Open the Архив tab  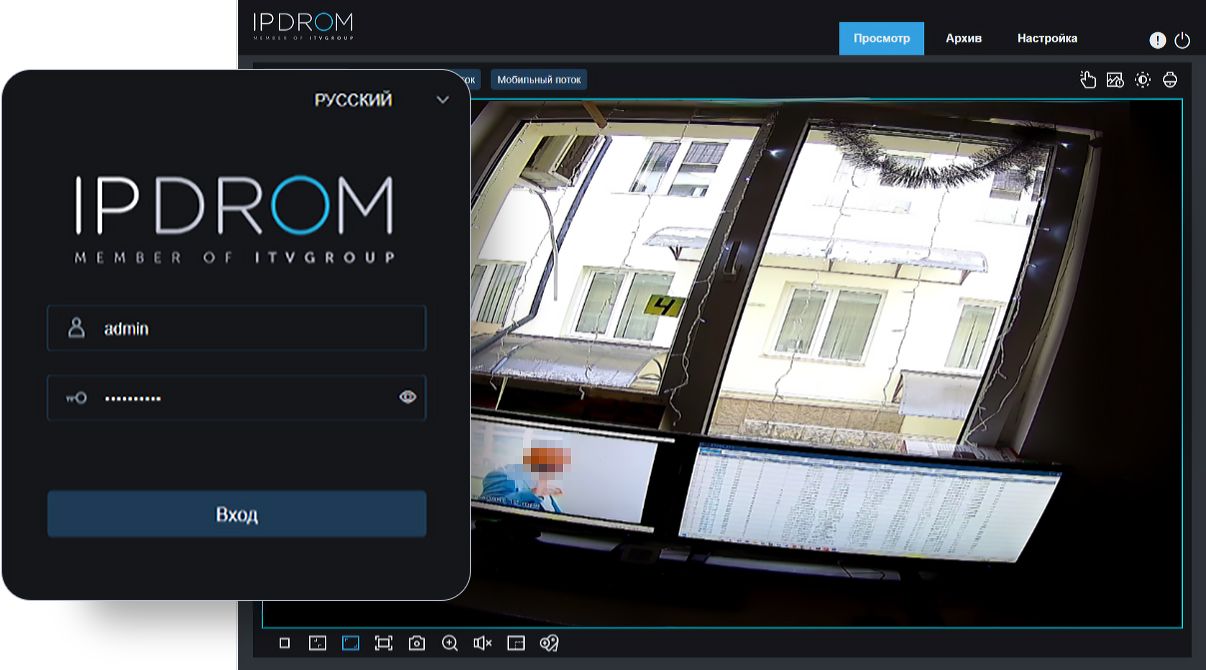pyautogui.click(x=964, y=38)
